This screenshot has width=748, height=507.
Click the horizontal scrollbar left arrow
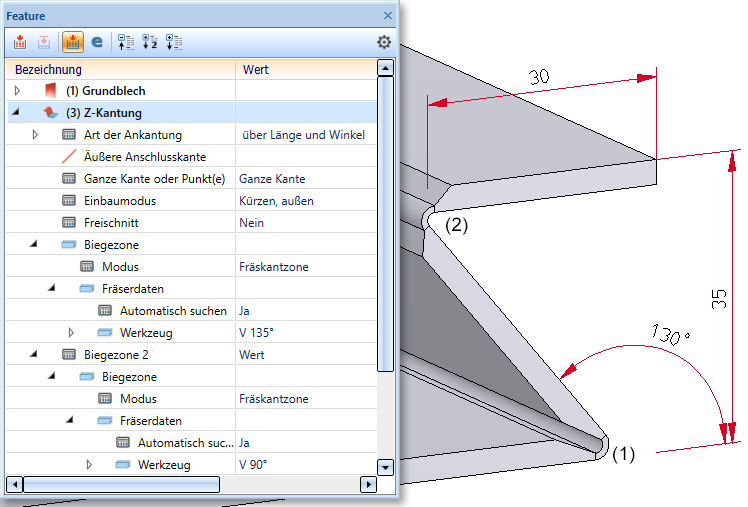(14, 485)
